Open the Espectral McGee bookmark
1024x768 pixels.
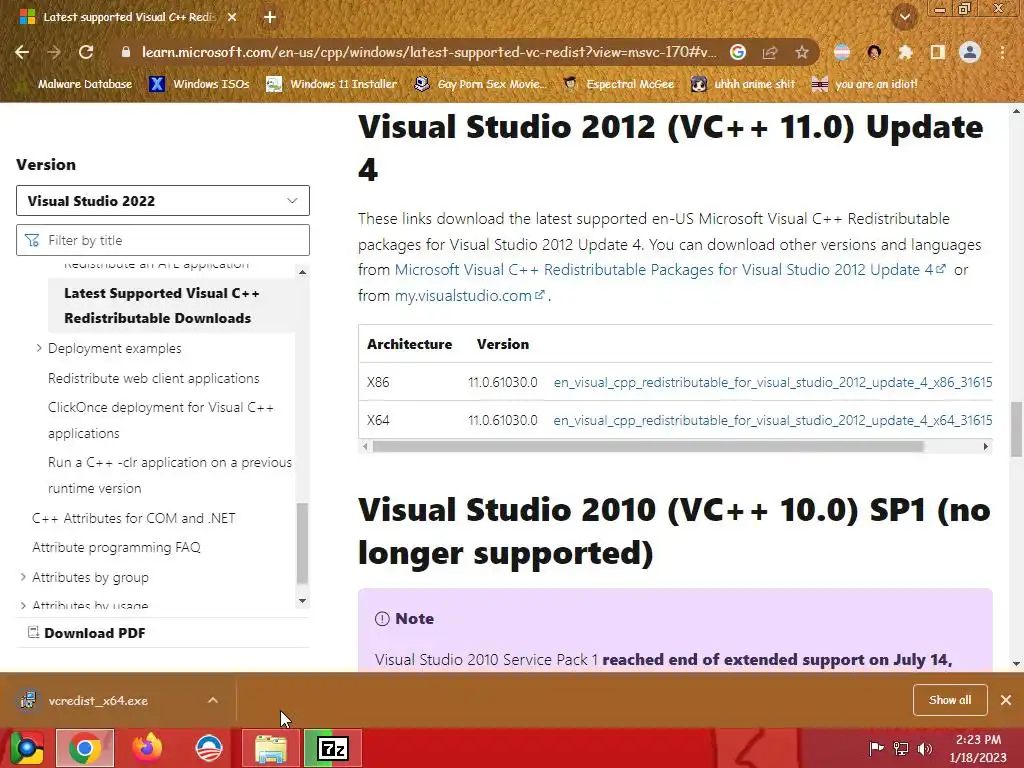click(x=618, y=84)
